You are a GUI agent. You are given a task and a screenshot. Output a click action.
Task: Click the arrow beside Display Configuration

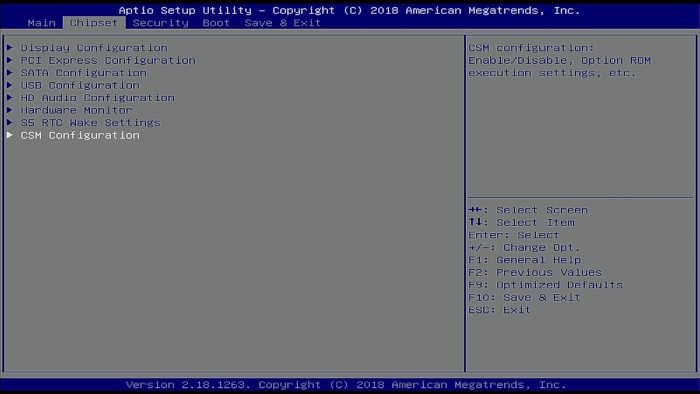click(10, 47)
